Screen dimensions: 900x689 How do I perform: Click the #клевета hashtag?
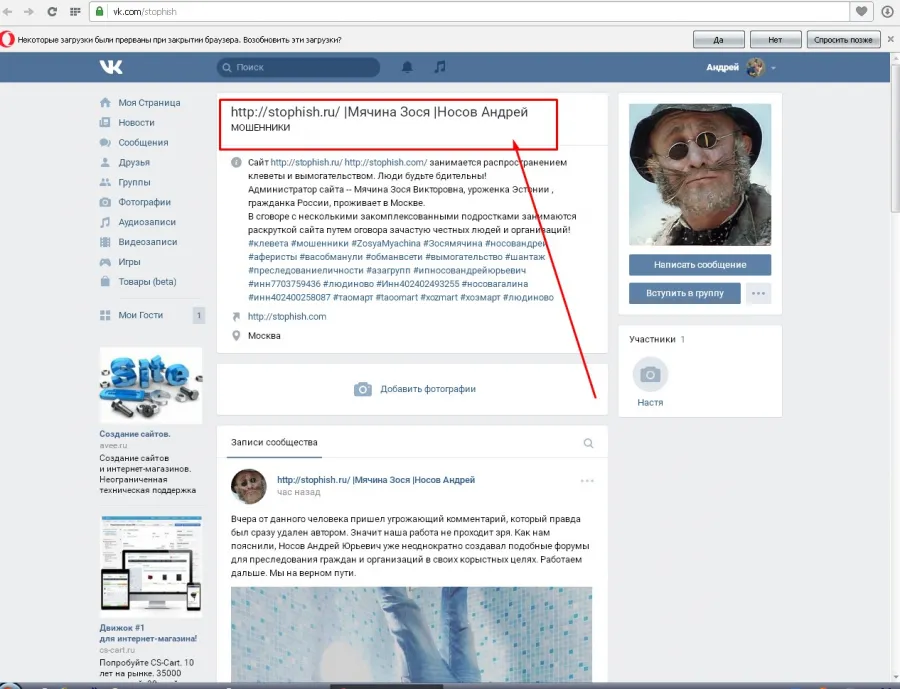coord(268,243)
